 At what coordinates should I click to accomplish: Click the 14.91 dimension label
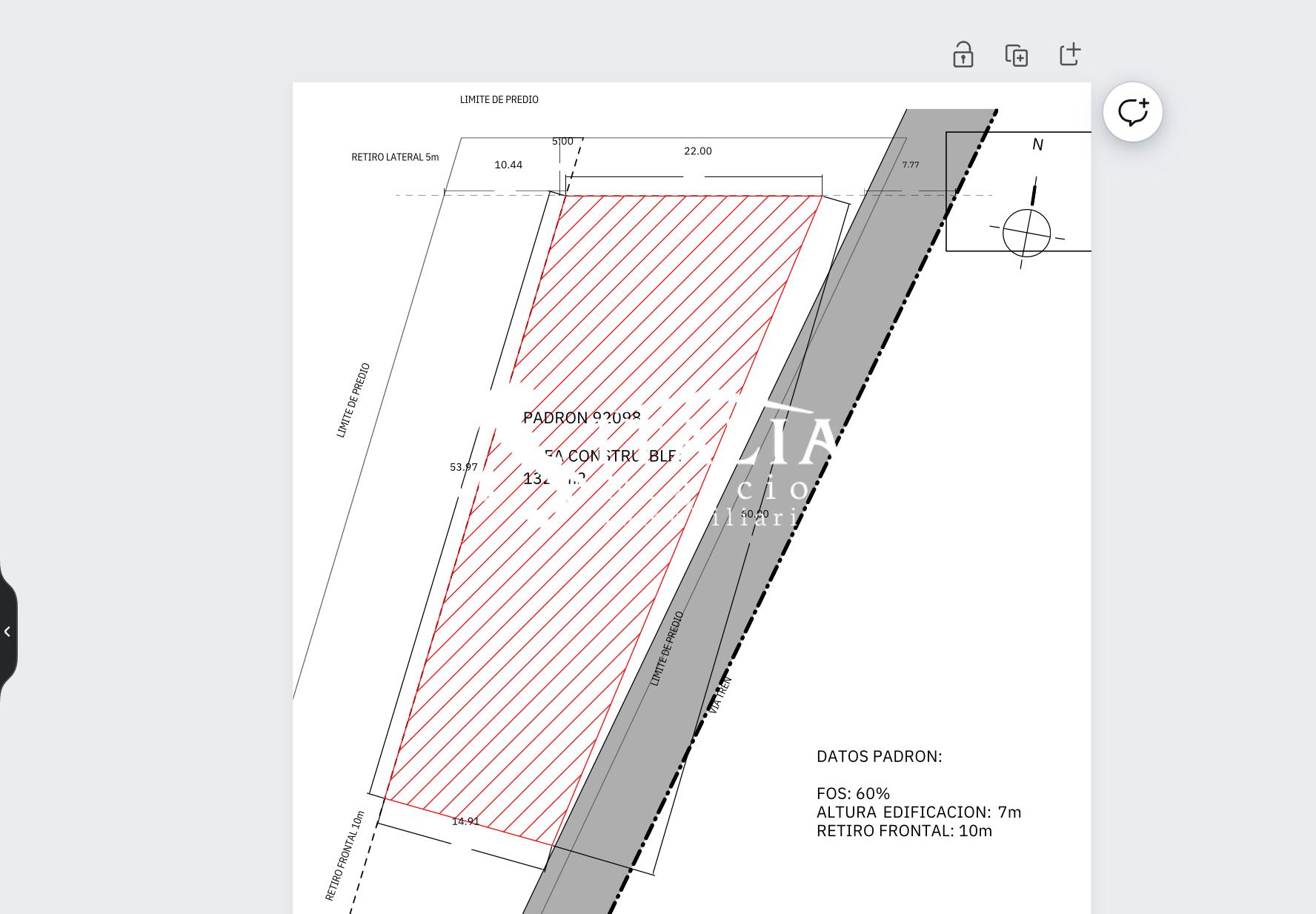coord(465,821)
